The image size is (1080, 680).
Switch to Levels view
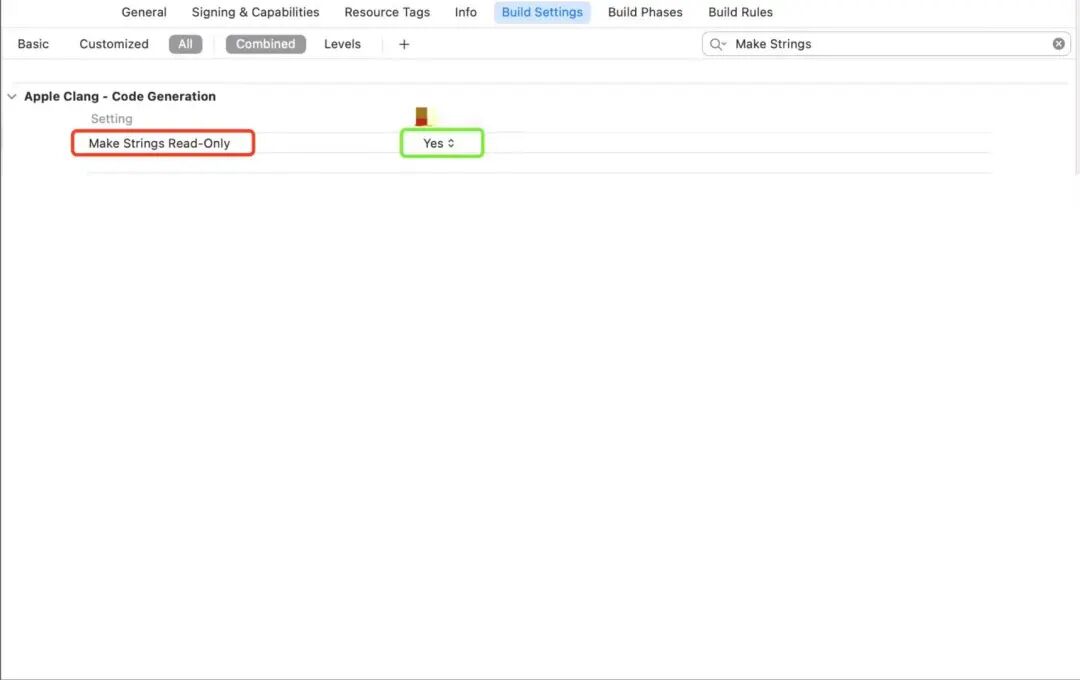pos(342,44)
